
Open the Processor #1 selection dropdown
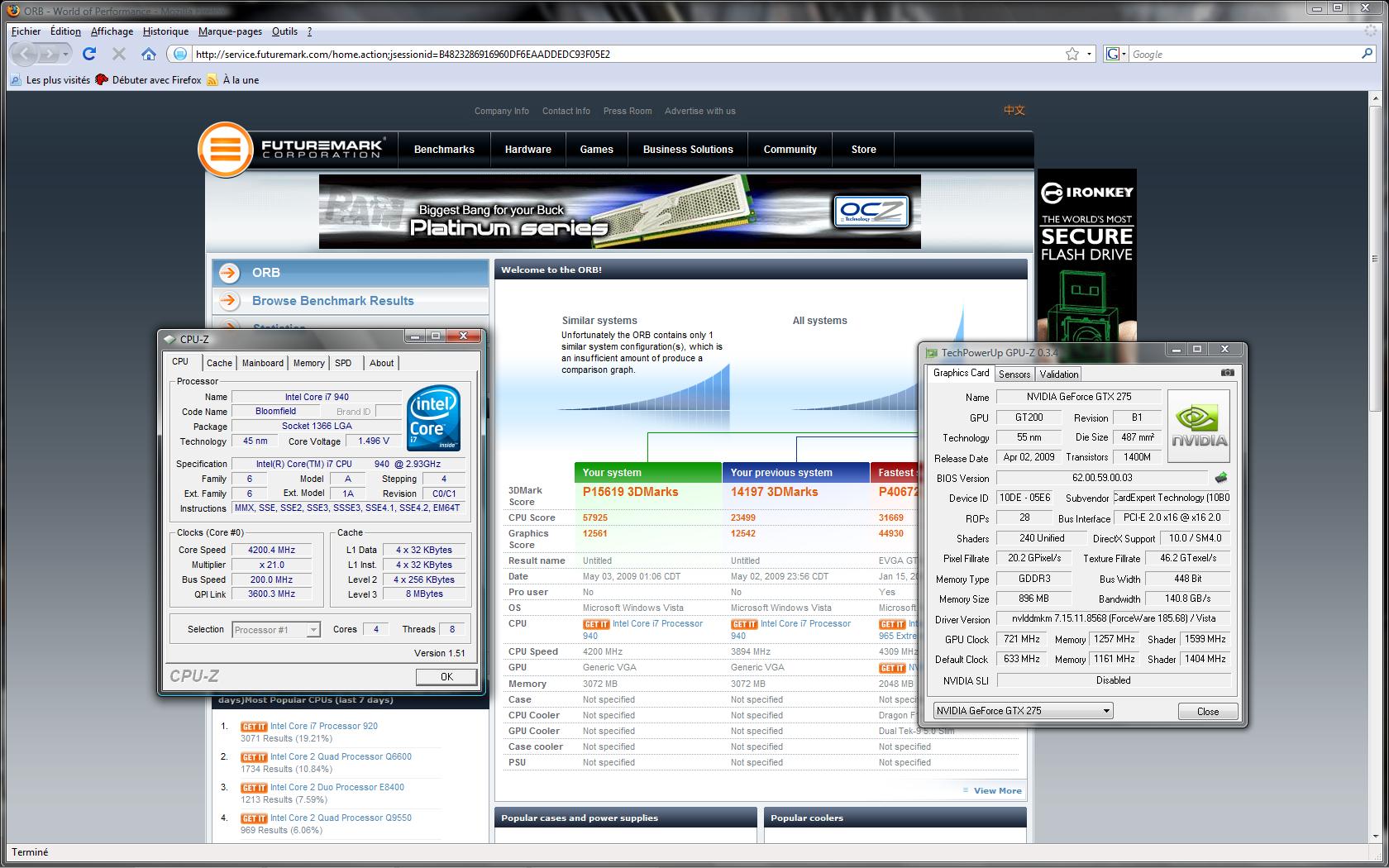[x=313, y=630]
